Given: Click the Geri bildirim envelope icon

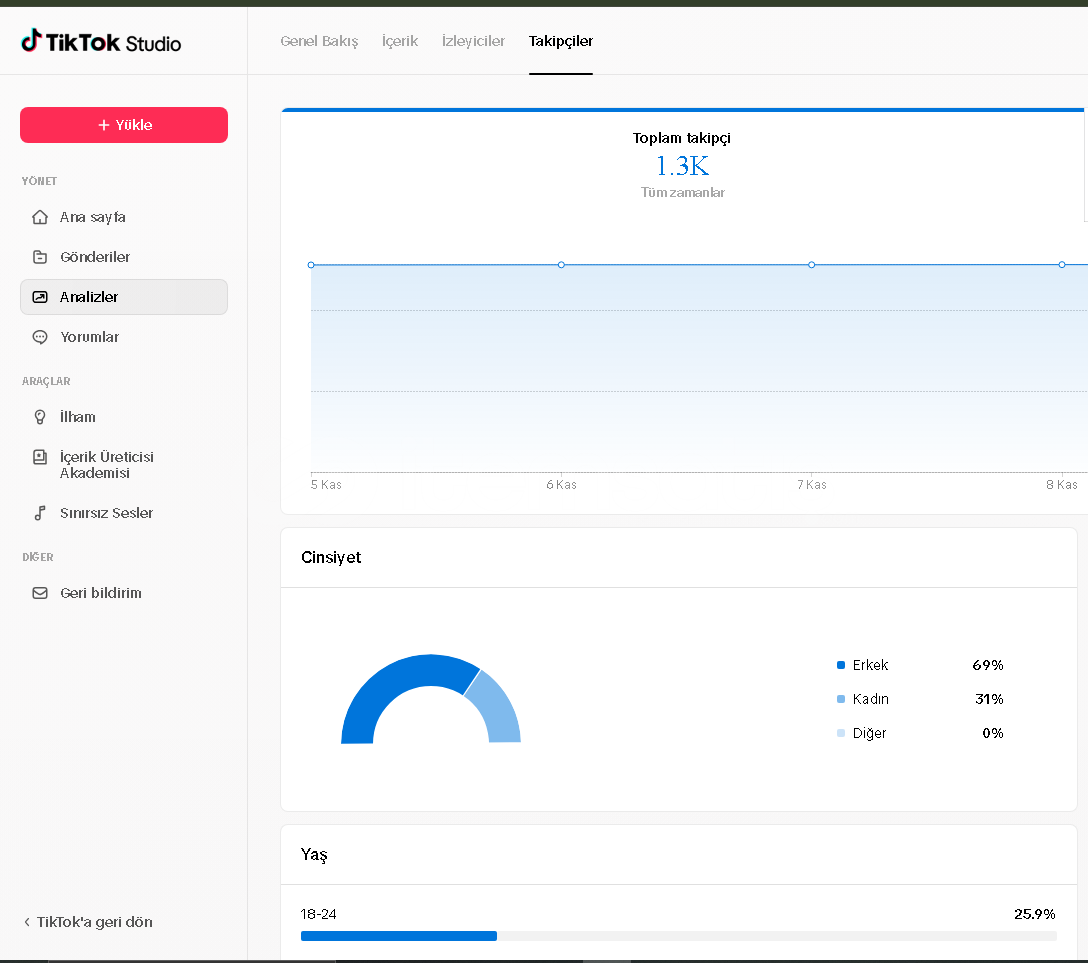Looking at the screenshot, I should pyautogui.click(x=40, y=593).
